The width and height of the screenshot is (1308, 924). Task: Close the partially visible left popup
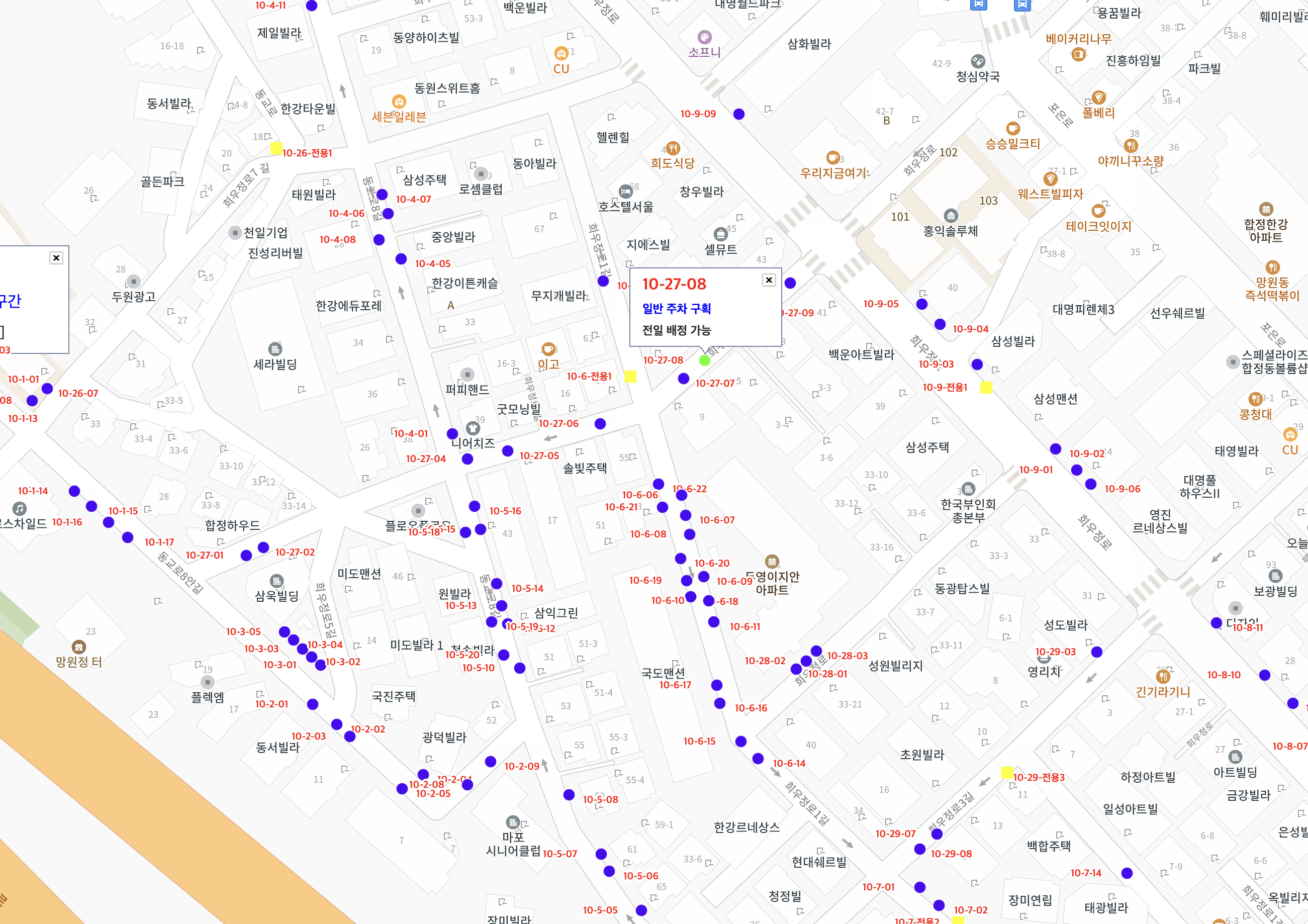tap(56, 257)
